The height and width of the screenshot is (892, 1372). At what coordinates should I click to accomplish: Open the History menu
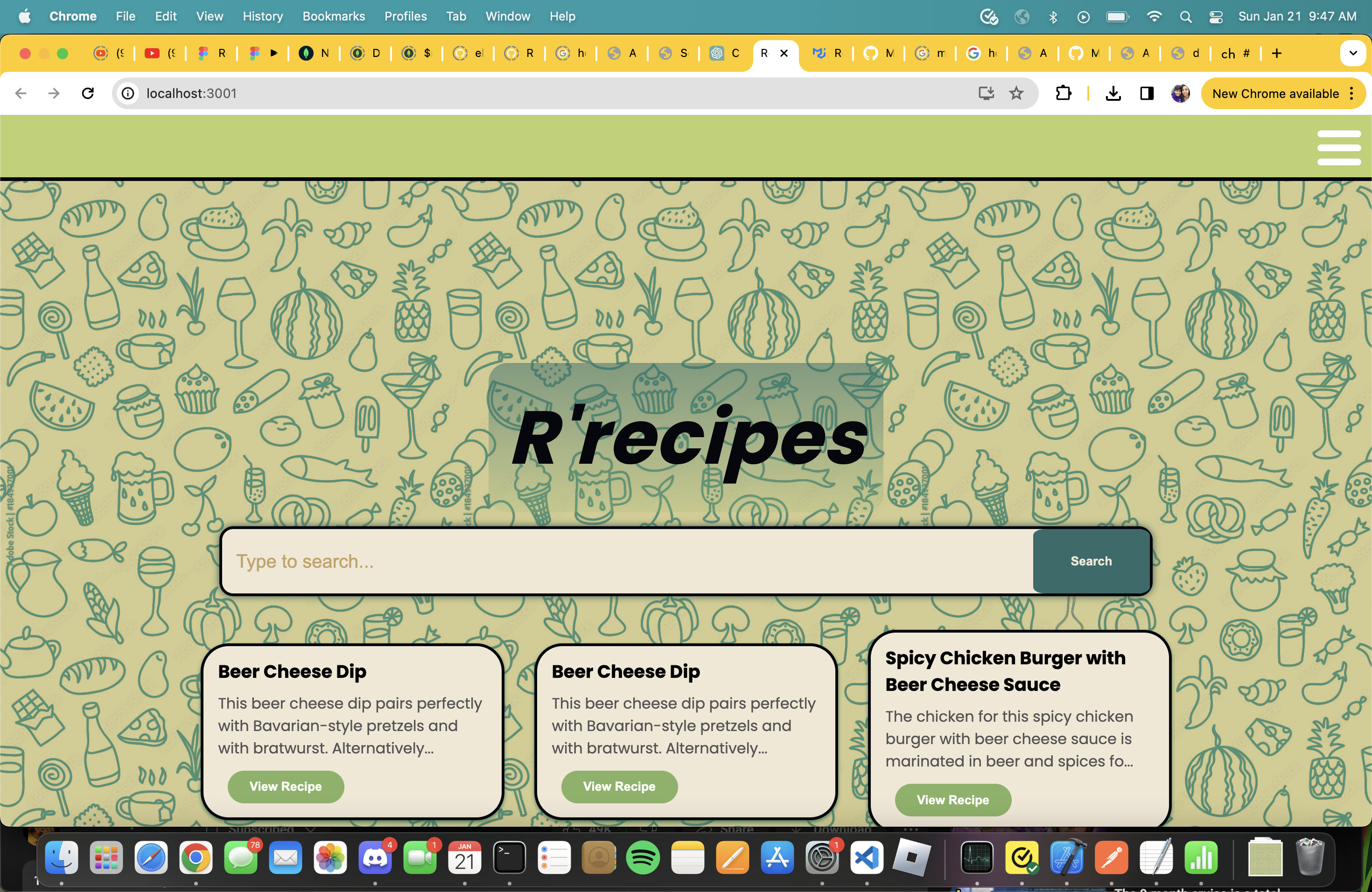tap(262, 17)
